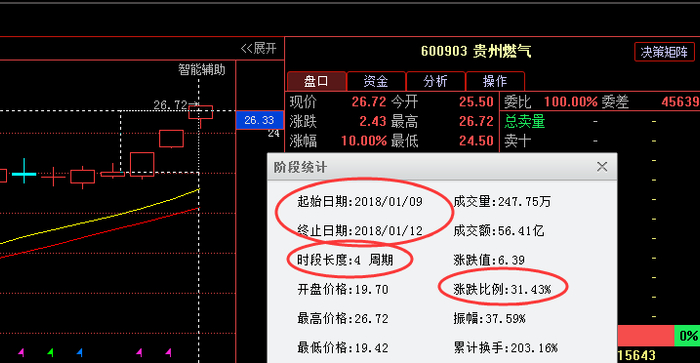The width and height of the screenshot is (700, 363).
Task: Click 成交量:247.75万 value
Action: (x=502, y=202)
